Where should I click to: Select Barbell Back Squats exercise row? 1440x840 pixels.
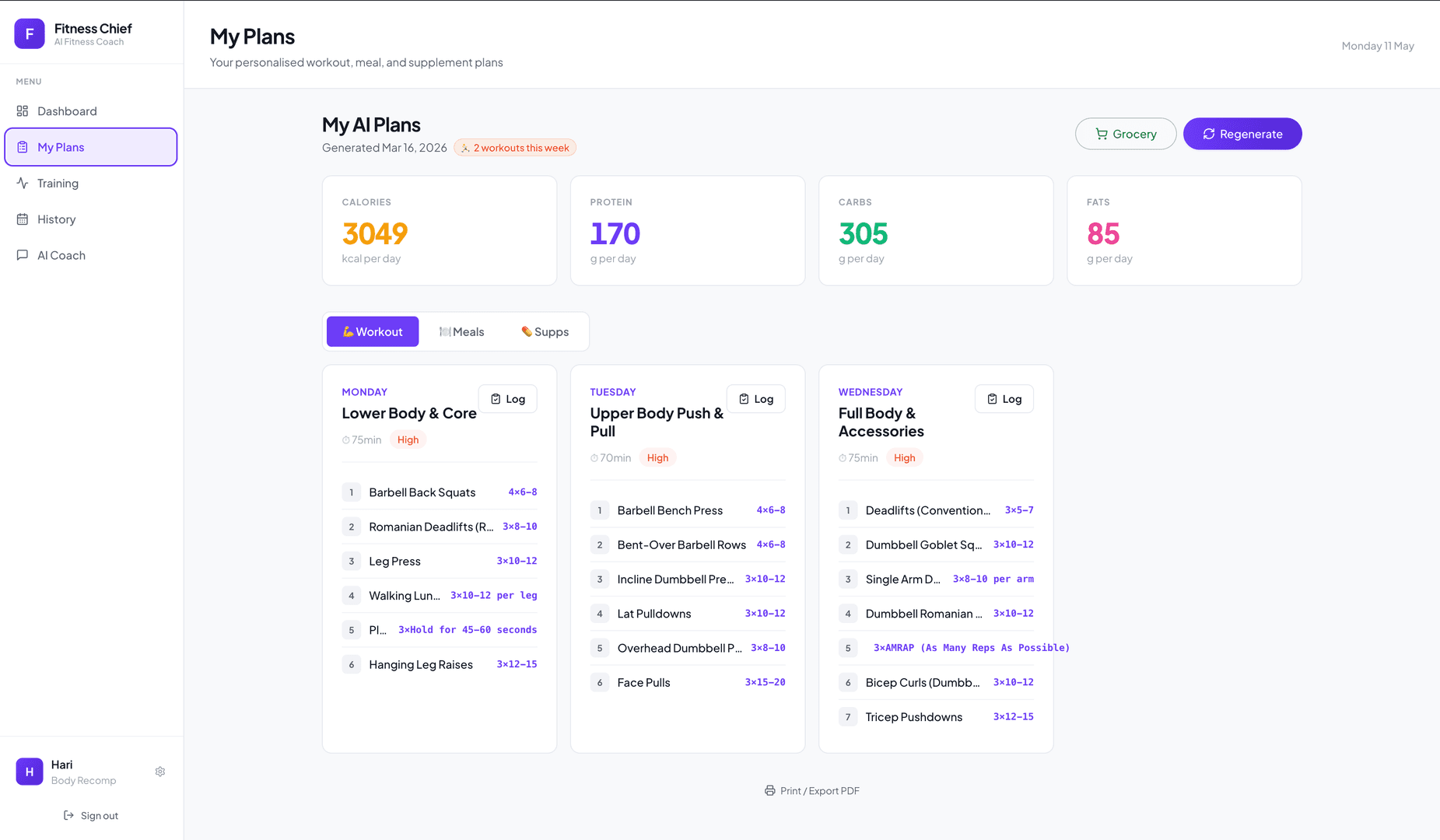tap(440, 492)
